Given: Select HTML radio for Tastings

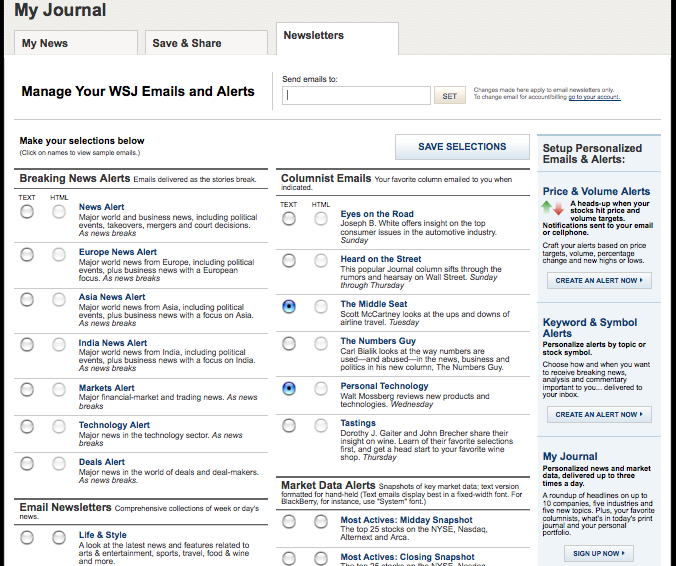Looking at the screenshot, I should pyautogui.click(x=321, y=425).
